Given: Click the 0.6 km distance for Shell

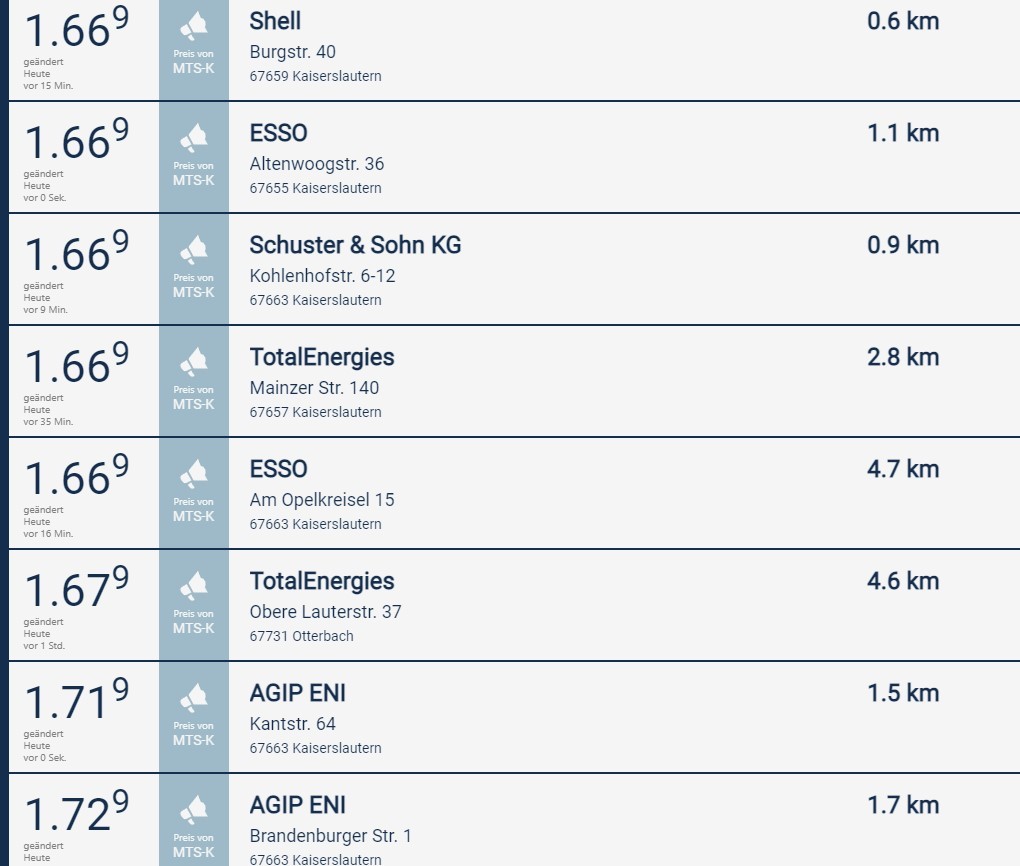Looking at the screenshot, I should click(903, 21).
